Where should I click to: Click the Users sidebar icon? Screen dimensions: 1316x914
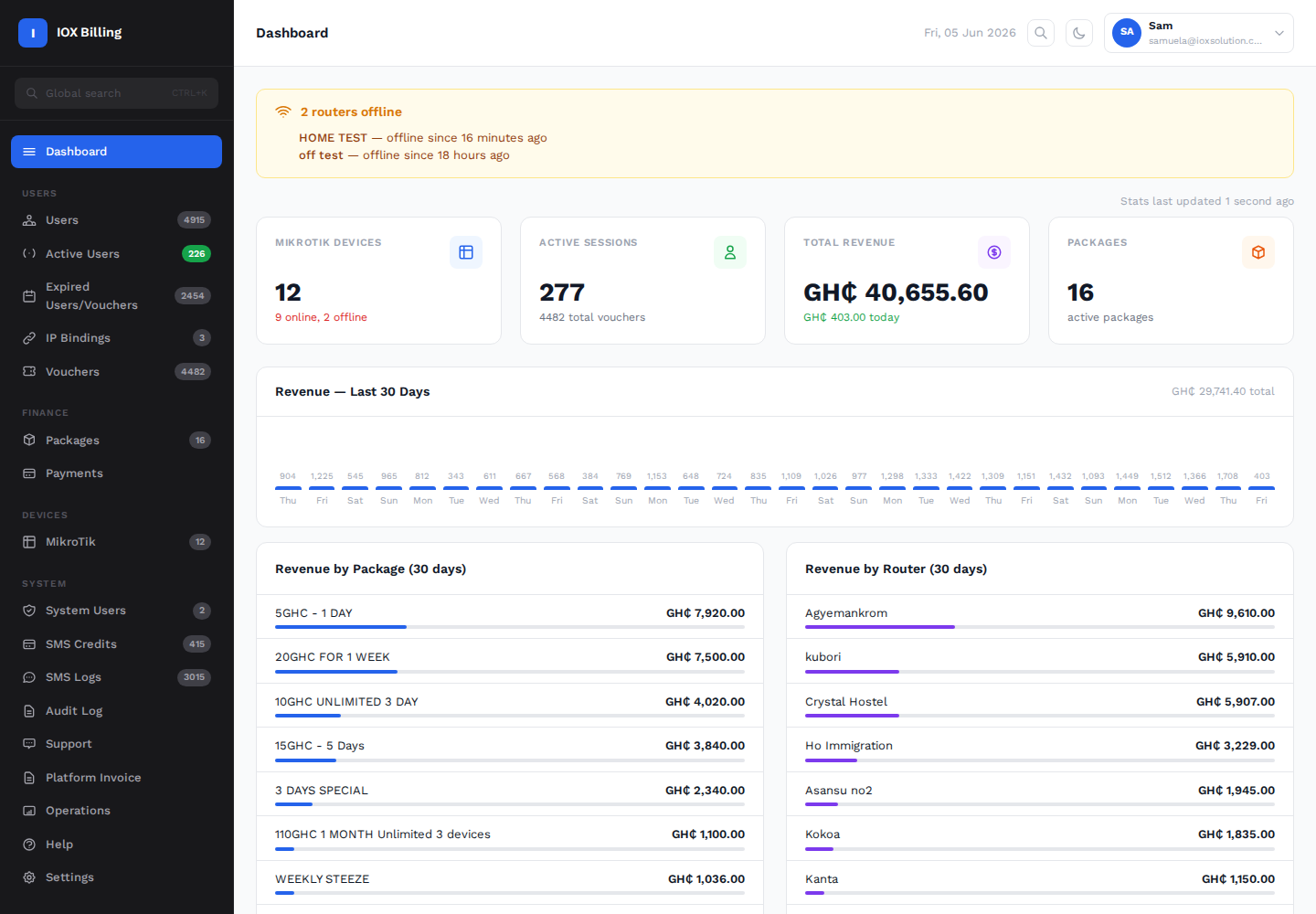point(29,220)
